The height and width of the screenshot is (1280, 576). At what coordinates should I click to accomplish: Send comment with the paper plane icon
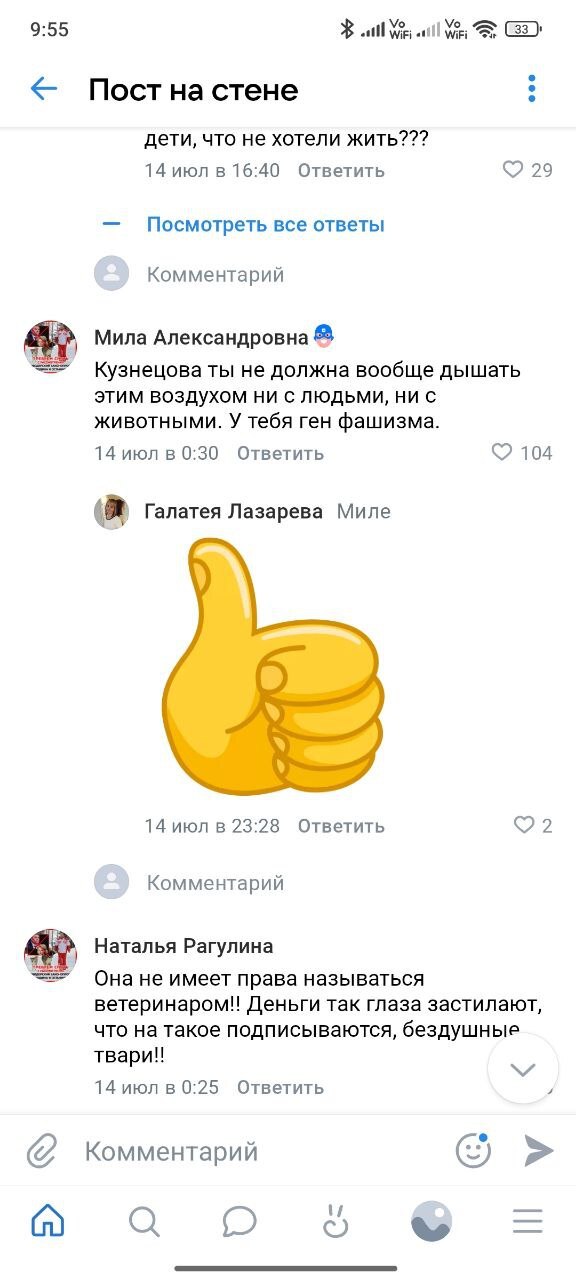pyautogui.click(x=538, y=1151)
